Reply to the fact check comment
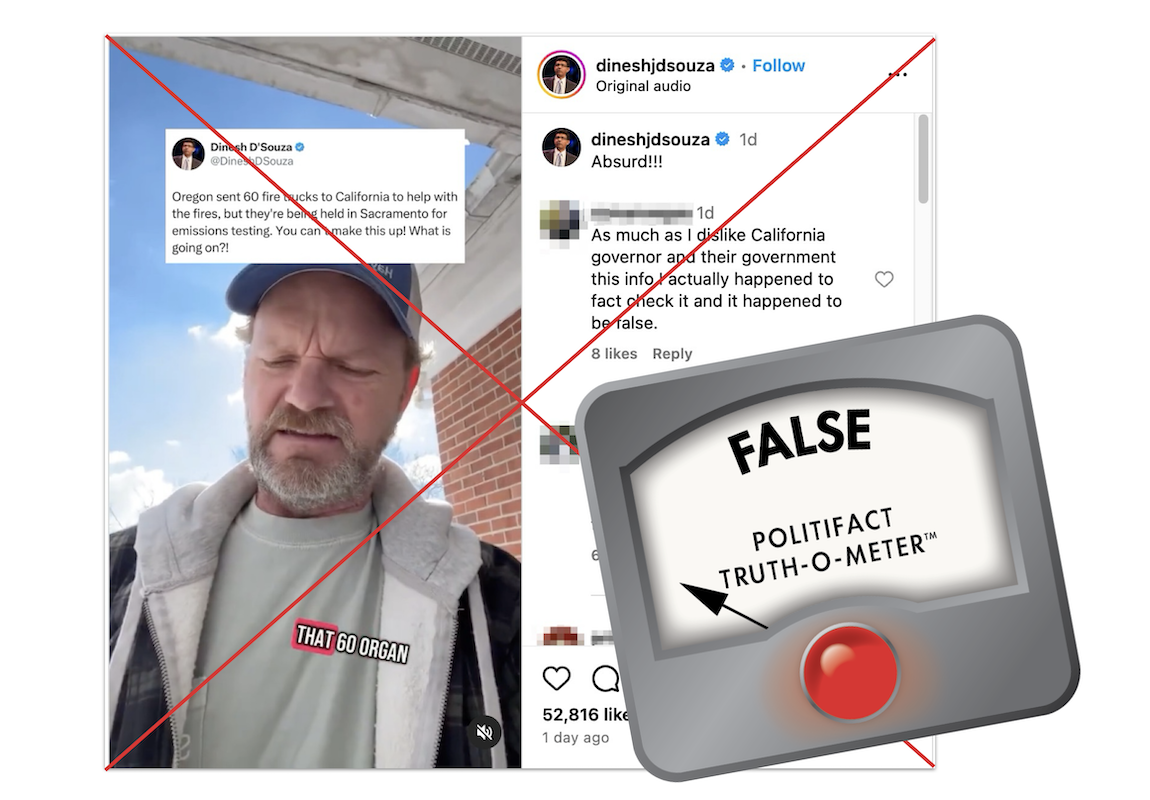Screen dimensions: 1150x800 coord(672,354)
